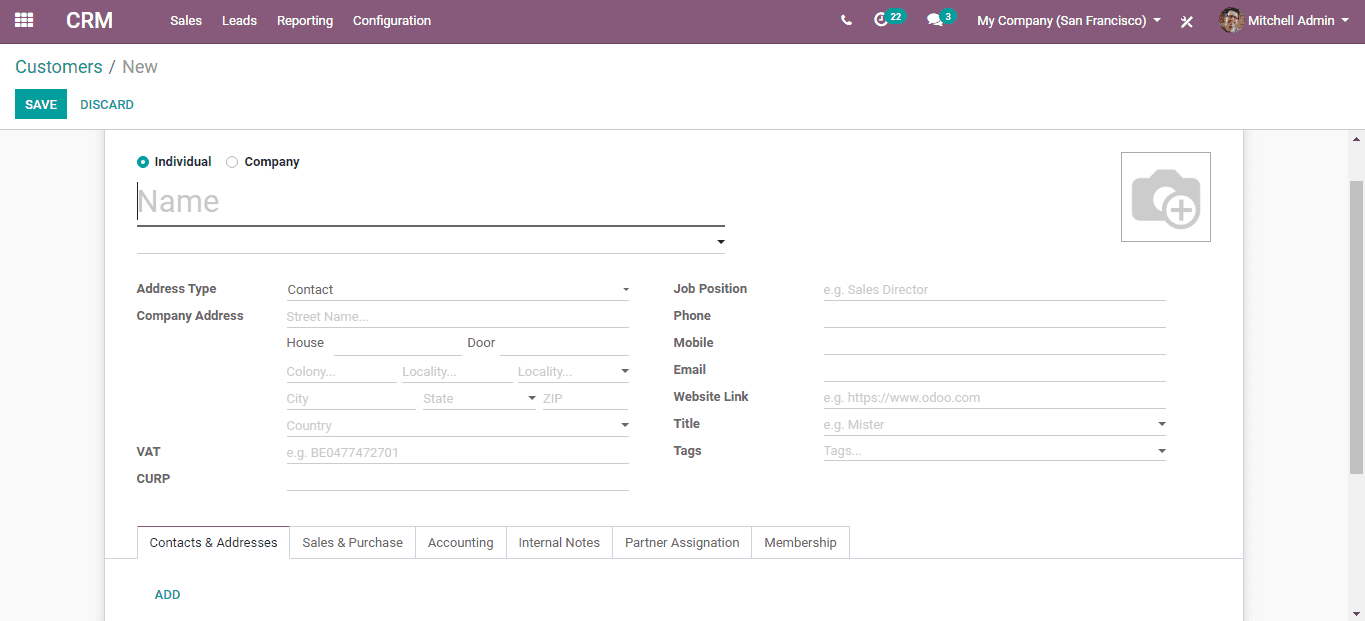This screenshot has width=1365, height=621.
Task: Open the apps grid menu icon
Action: click(x=24, y=20)
